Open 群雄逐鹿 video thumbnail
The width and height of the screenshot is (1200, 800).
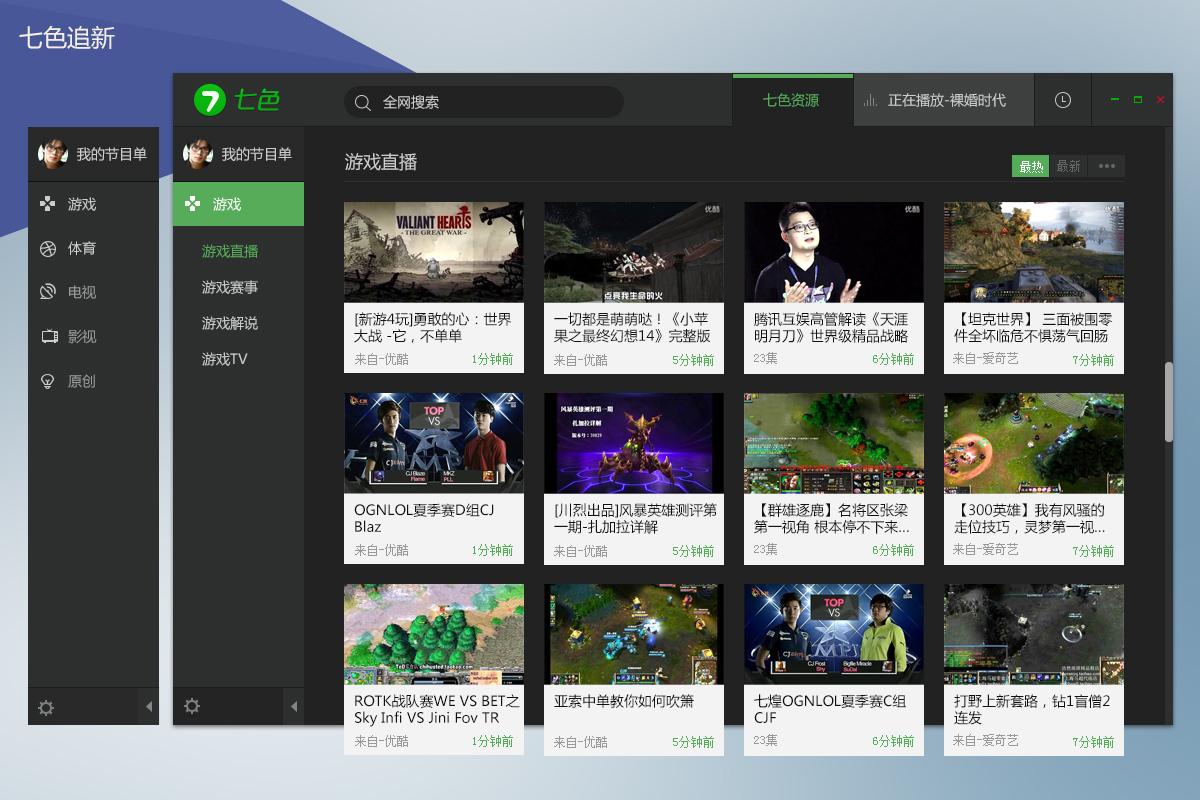834,443
